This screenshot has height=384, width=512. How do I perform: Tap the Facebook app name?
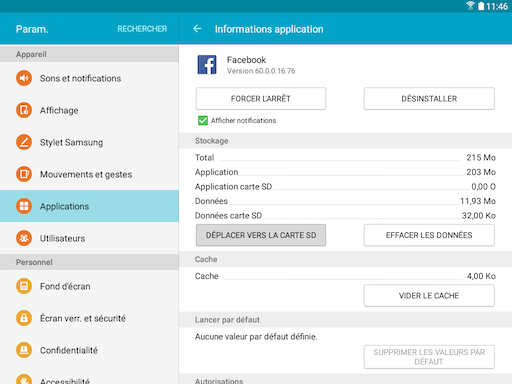tap(246, 60)
